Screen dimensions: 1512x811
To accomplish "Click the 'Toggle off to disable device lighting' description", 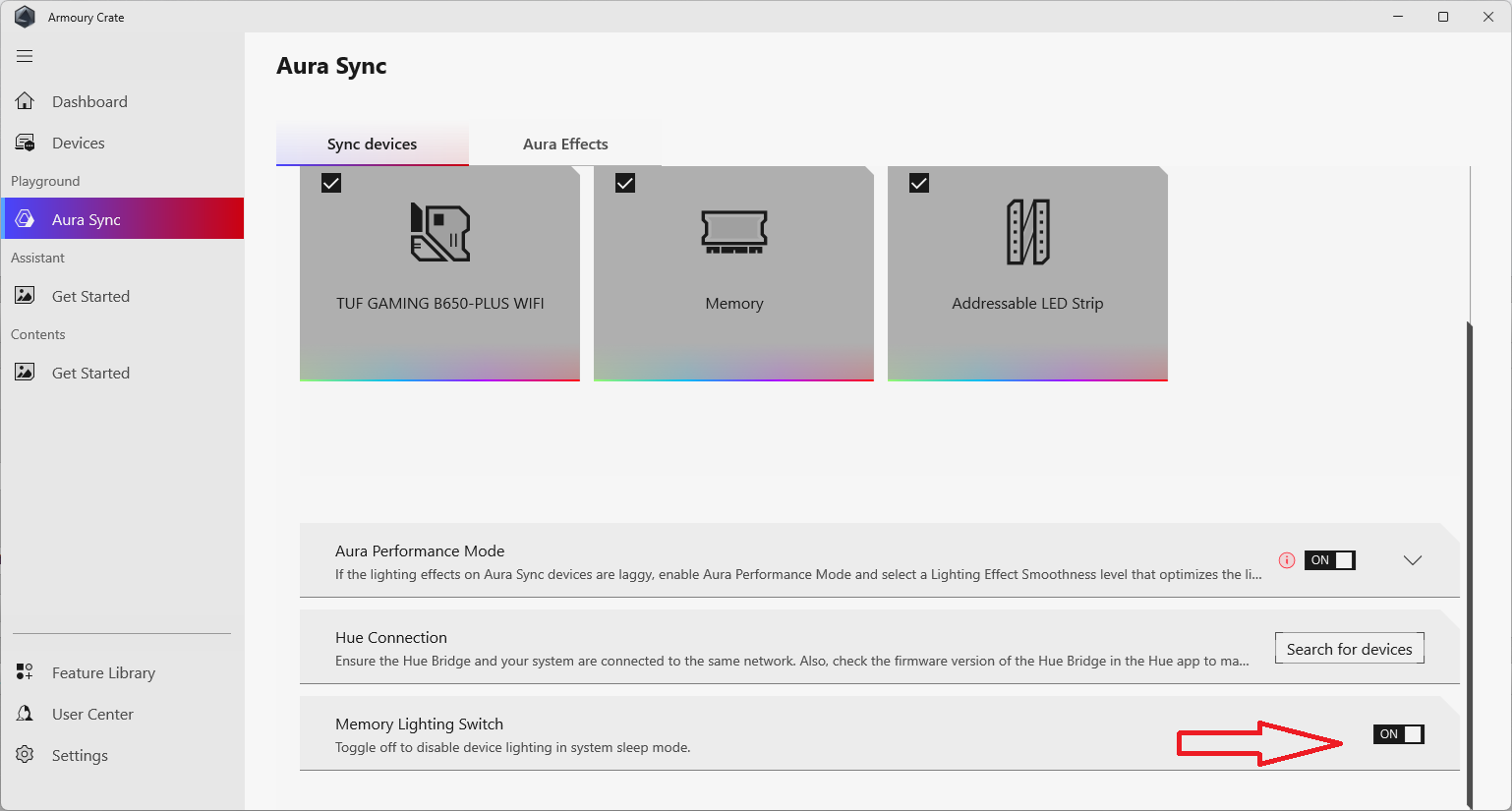I will 513,748.
